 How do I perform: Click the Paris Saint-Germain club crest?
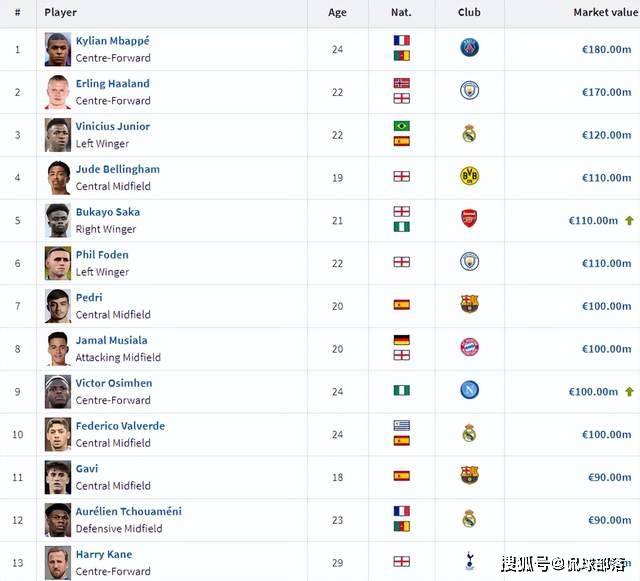tap(469, 48)
